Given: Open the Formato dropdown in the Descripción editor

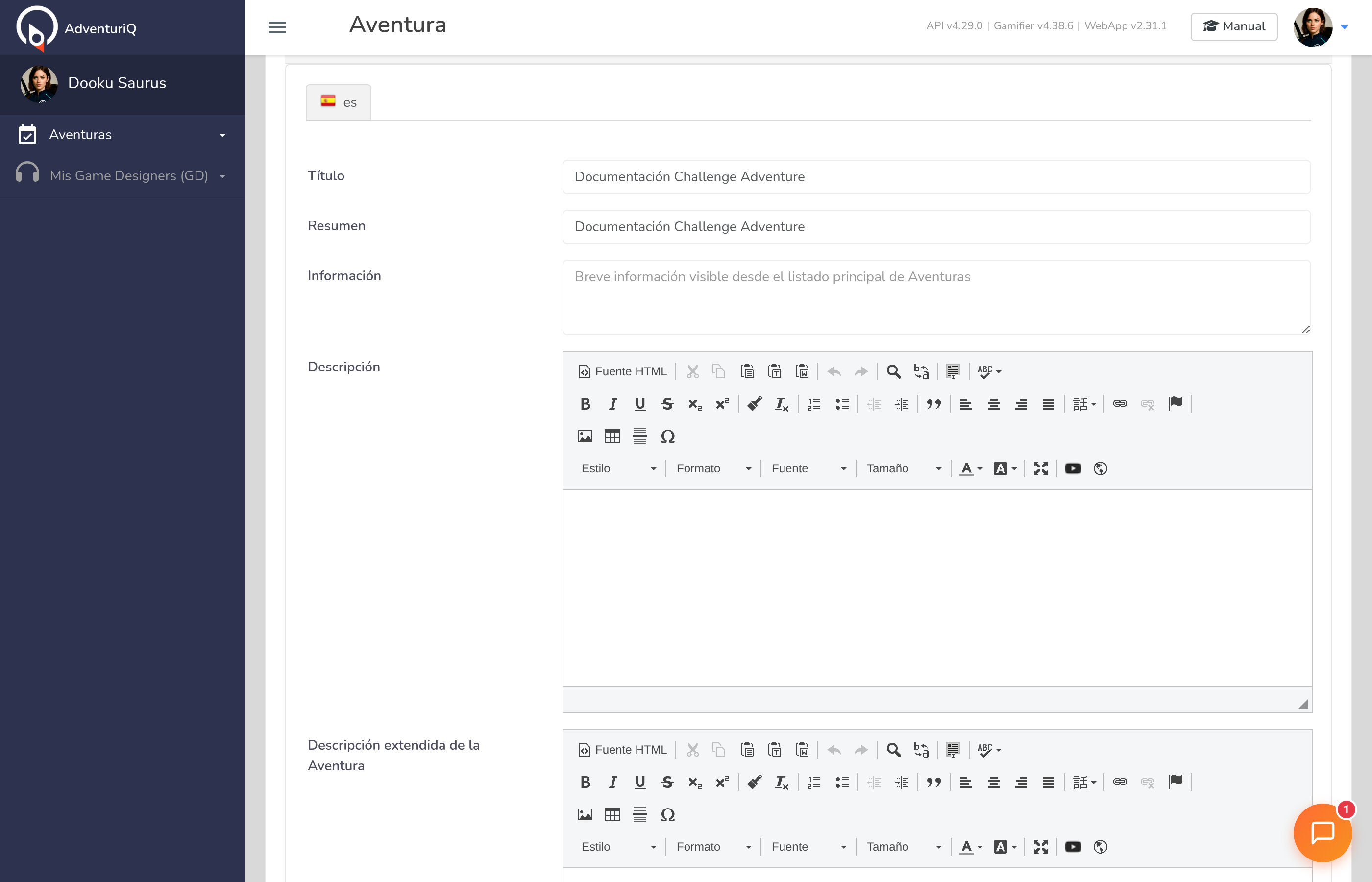Looking at the screenshot, I should click(x=713, y=468).
